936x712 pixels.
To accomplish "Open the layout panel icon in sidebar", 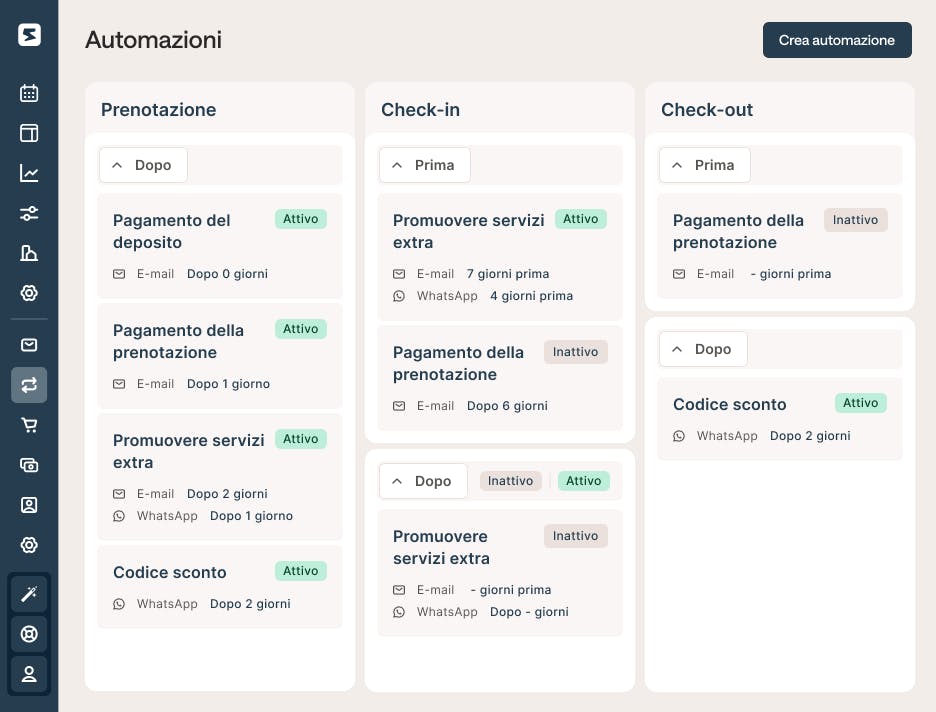I will pyautogui.click(x=29, y=133).
